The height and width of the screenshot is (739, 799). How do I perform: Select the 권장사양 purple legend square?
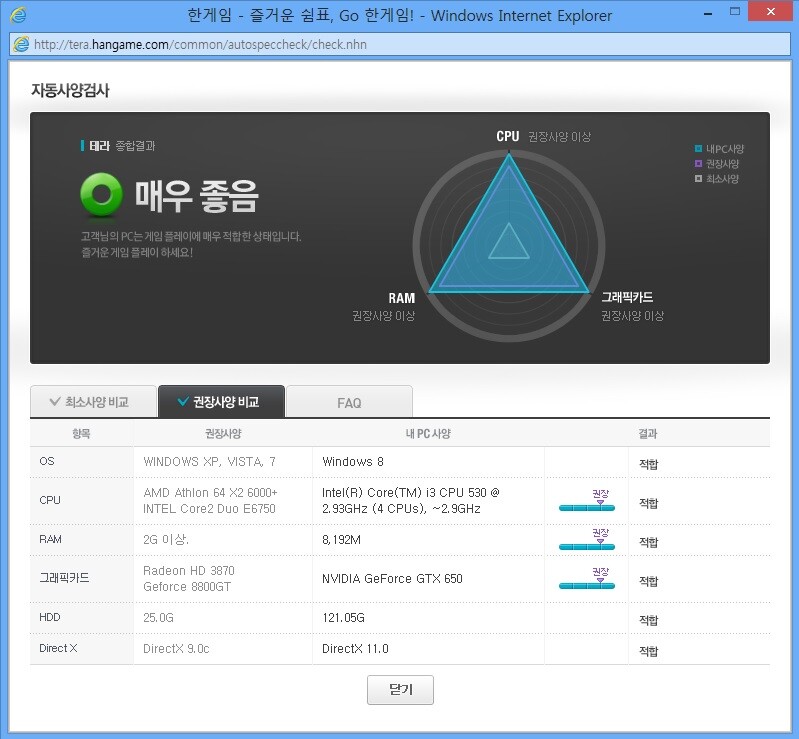[x=698, y=164]
